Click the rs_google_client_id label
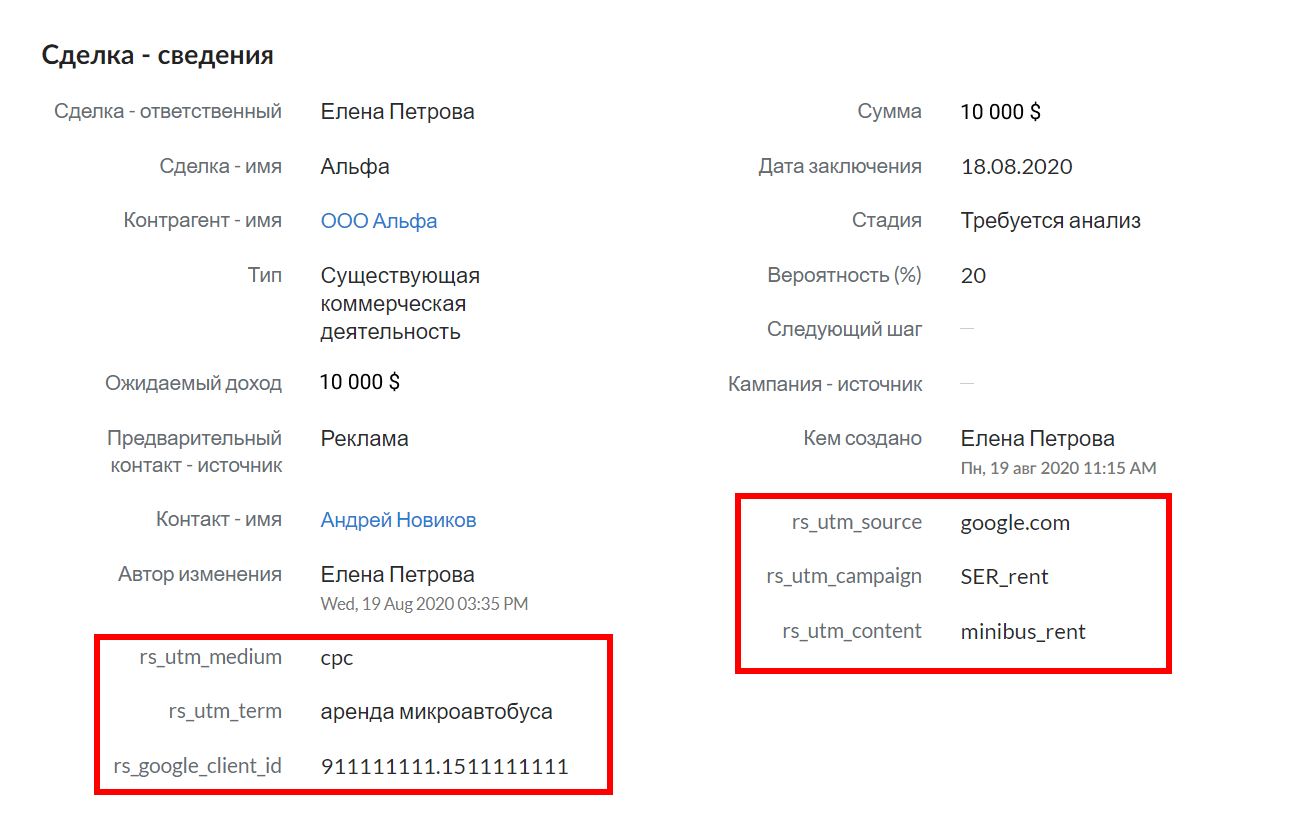Image resolution: width=1289 pixels, height=827 pixels. pyautogui.click(x=198, y=767)
